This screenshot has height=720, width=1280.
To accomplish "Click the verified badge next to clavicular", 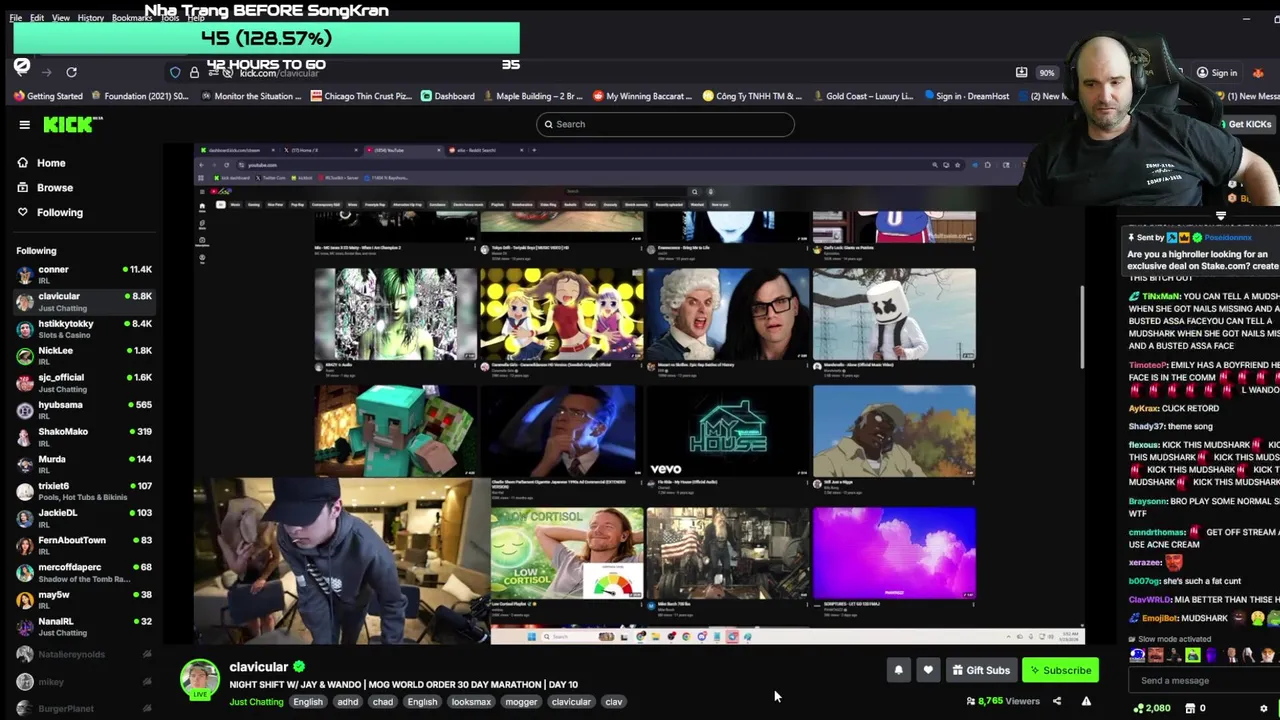I will pyautogui.click(x=299, y=667).
